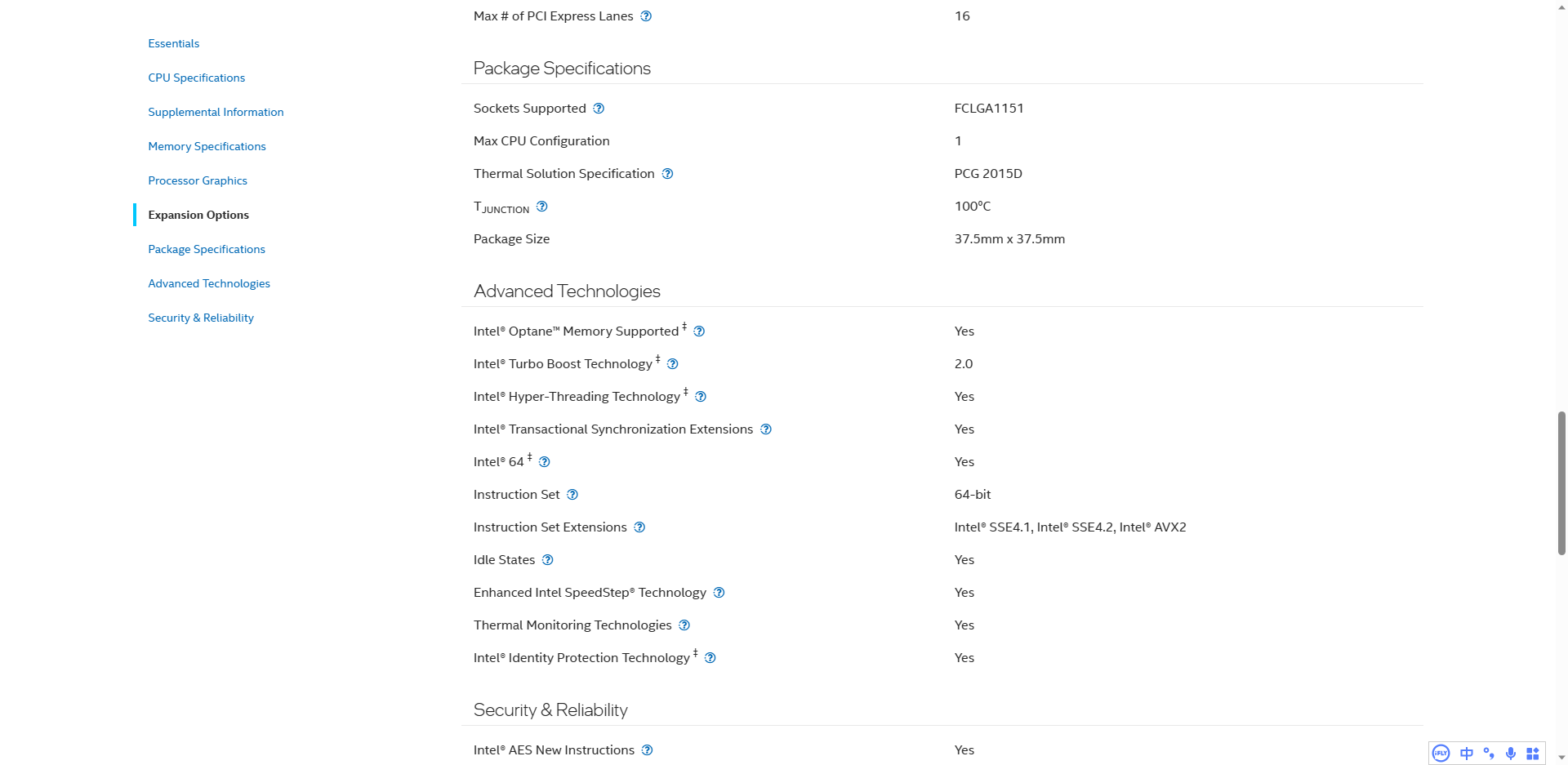Open TJUNCTION help tooltip icon
This screenshot has height=765, width=1568.
coord(541,207)
